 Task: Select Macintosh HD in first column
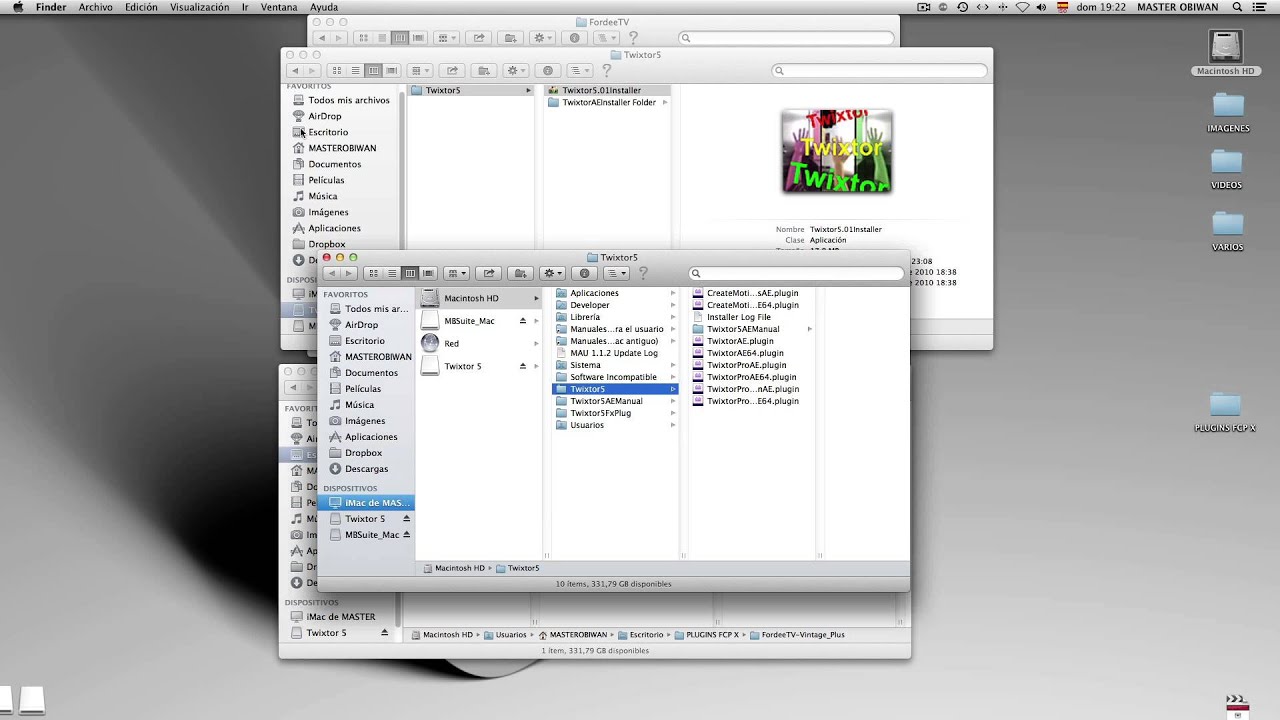[x=479, y=298]
